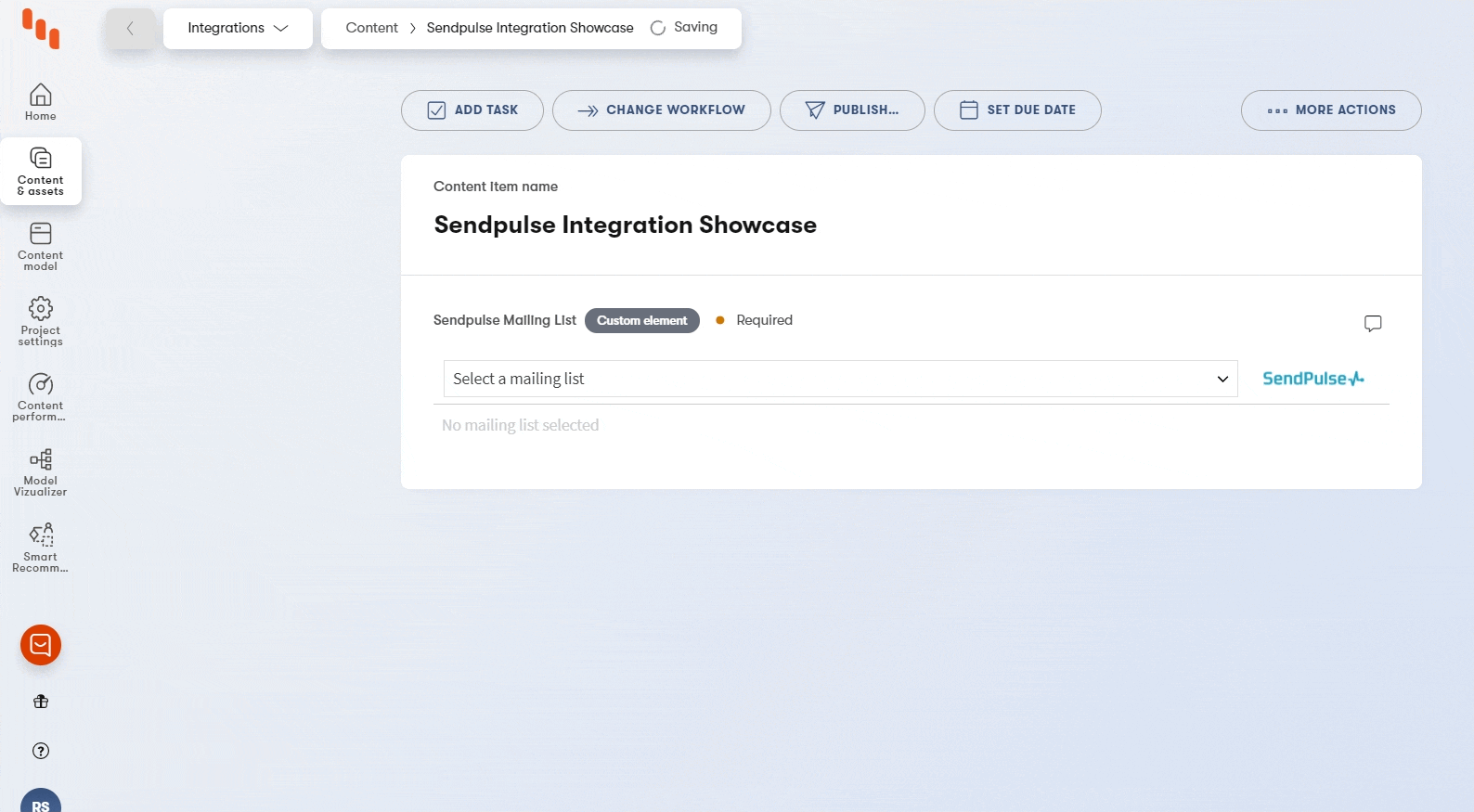
Task: Click the Sendpulse Mailing List label
Action: point(505,320)
